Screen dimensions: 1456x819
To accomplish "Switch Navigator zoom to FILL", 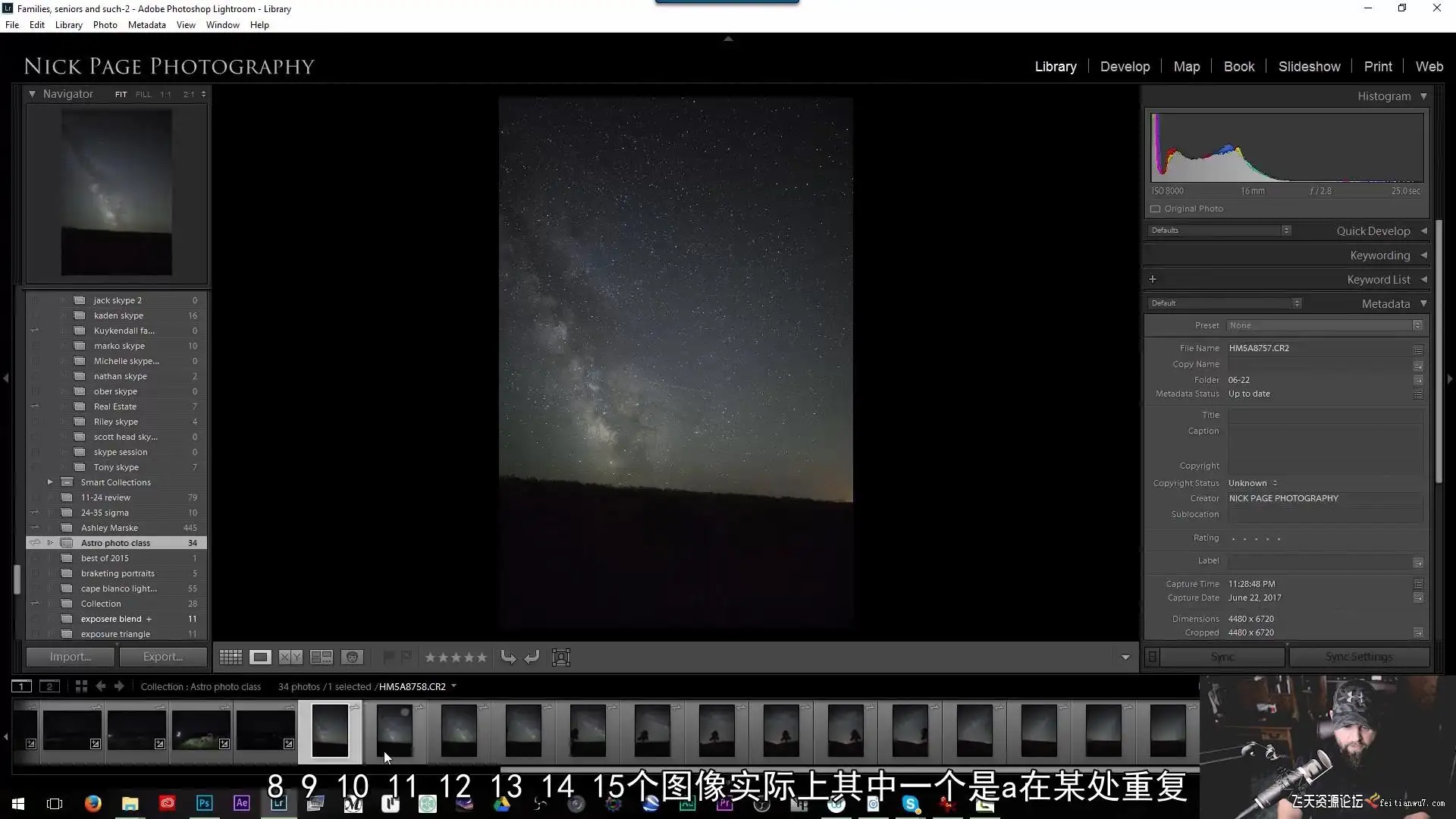I will click(143, 95).
